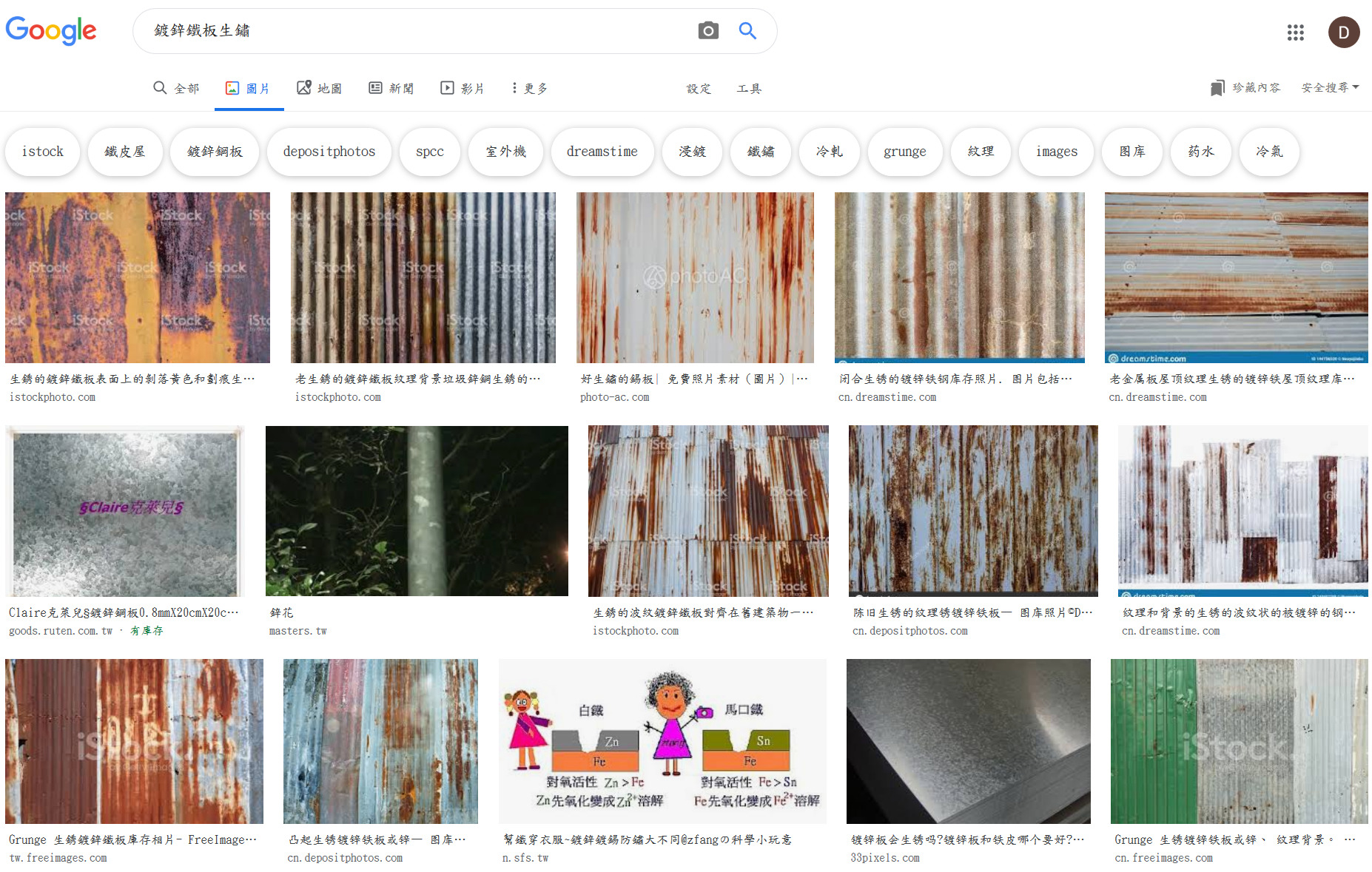Open the depositphotos old rusty texture image
The image size is (1372, 872).
[x=973, y=511]
